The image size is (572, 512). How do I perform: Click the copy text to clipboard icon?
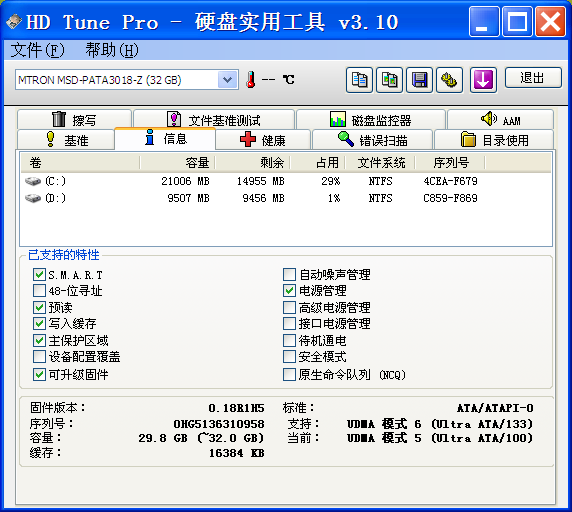pos(359,80)
